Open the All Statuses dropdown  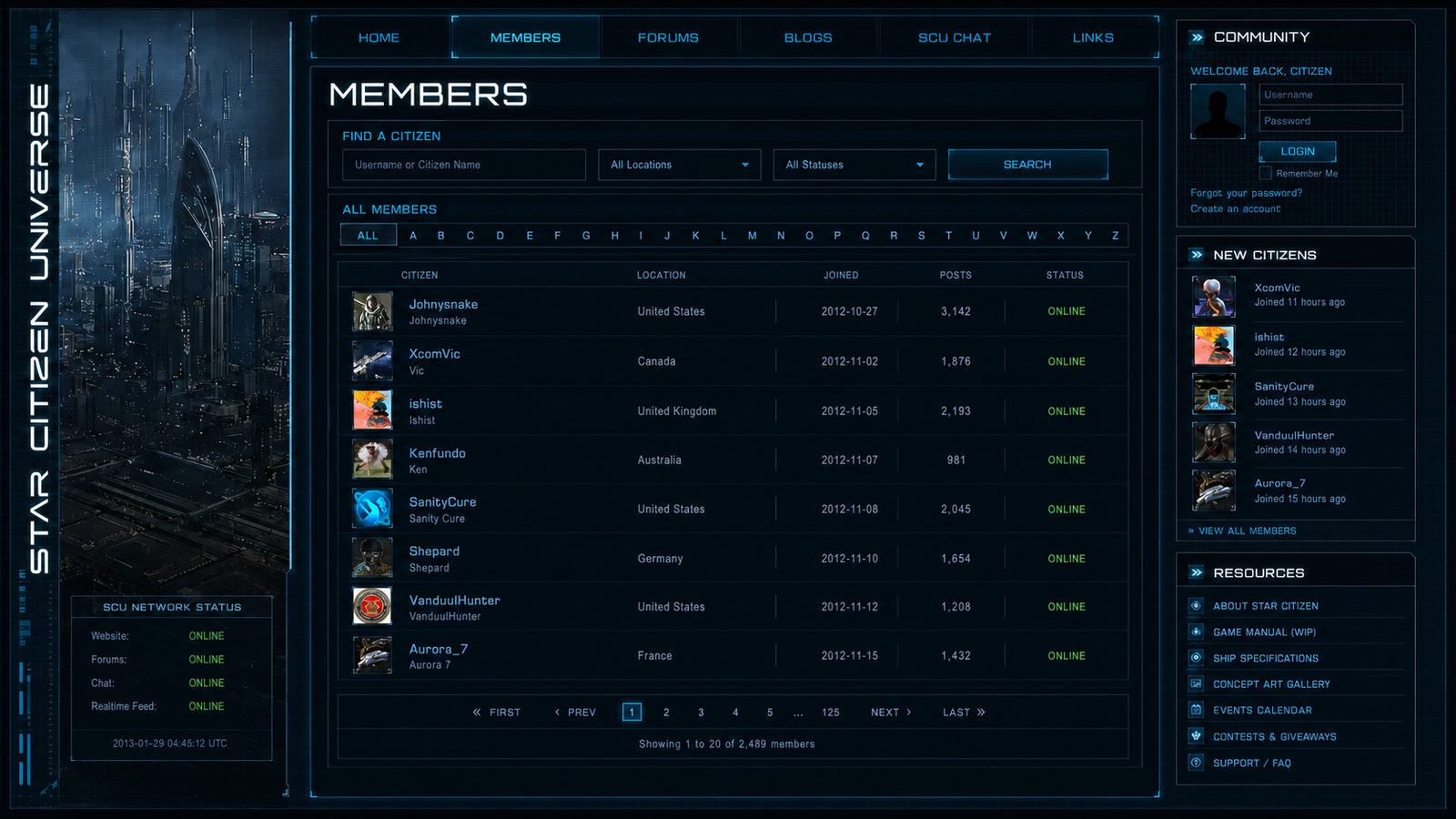pos(854,165)
